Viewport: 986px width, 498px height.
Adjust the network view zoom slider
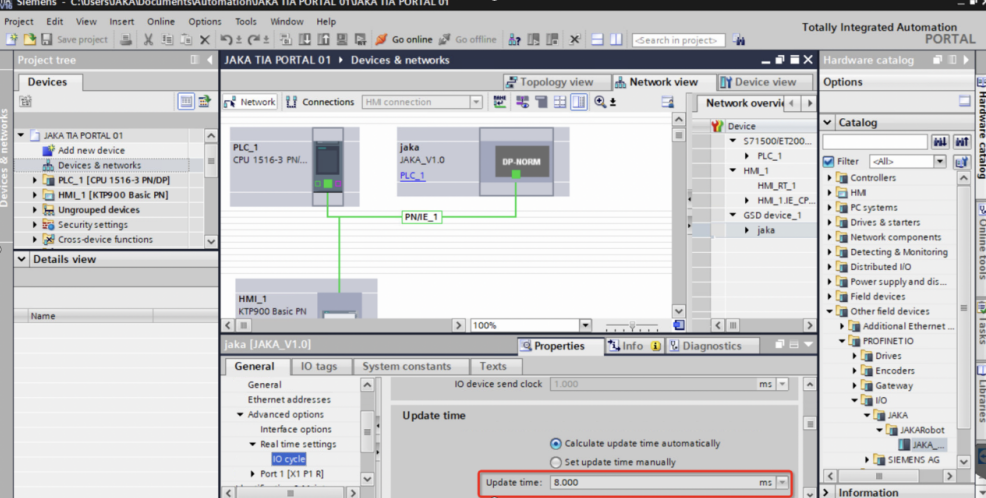pos(632,326)
